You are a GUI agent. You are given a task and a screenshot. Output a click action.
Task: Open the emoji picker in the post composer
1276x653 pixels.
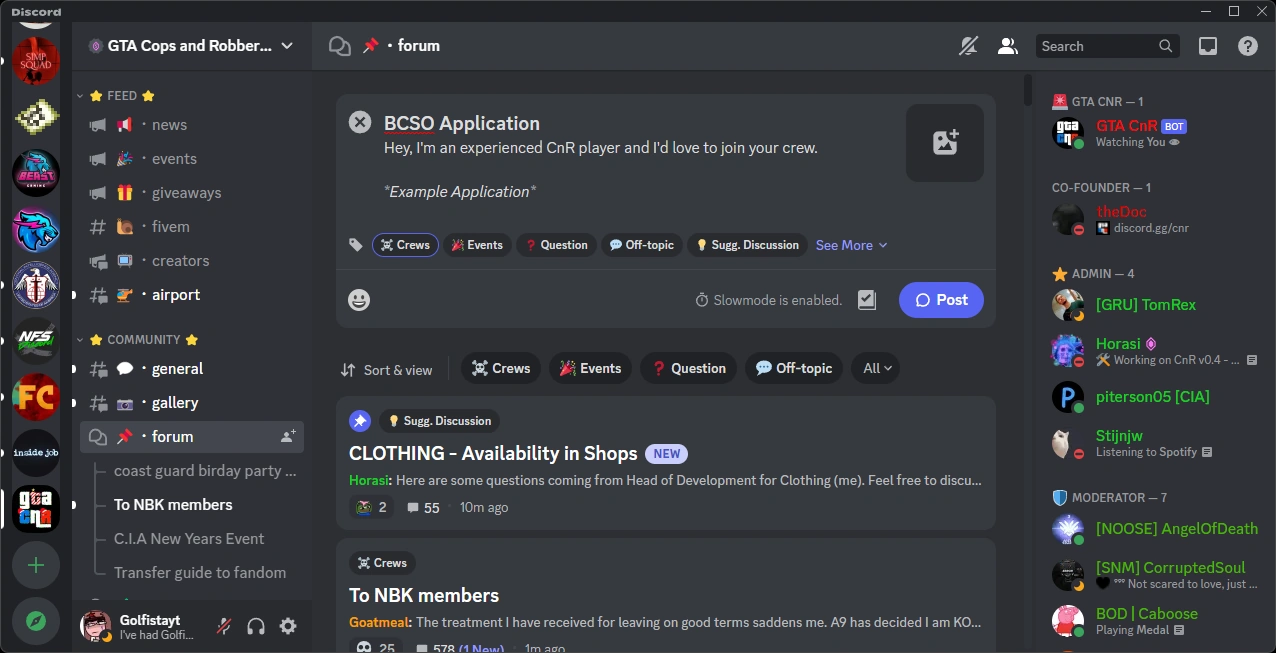359,300
